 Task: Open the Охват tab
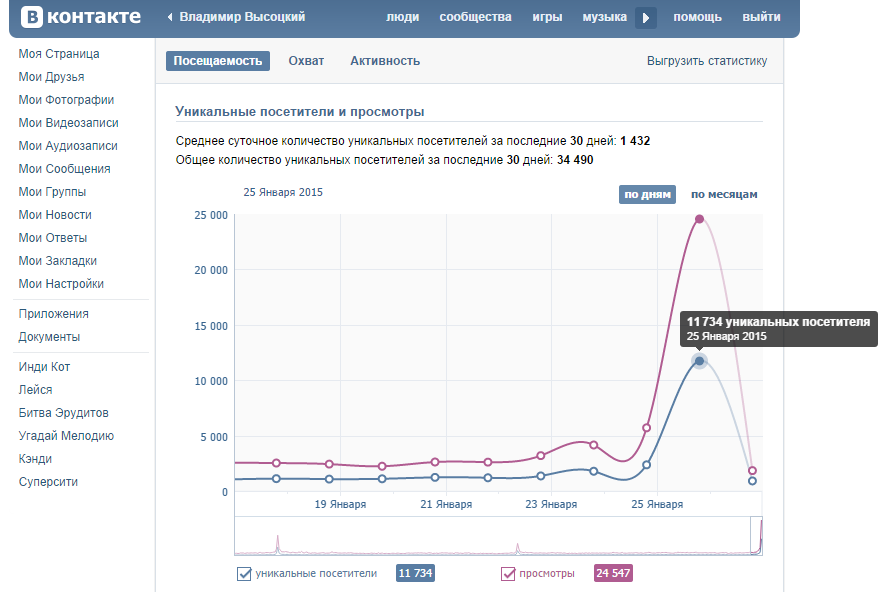[306, 61]
